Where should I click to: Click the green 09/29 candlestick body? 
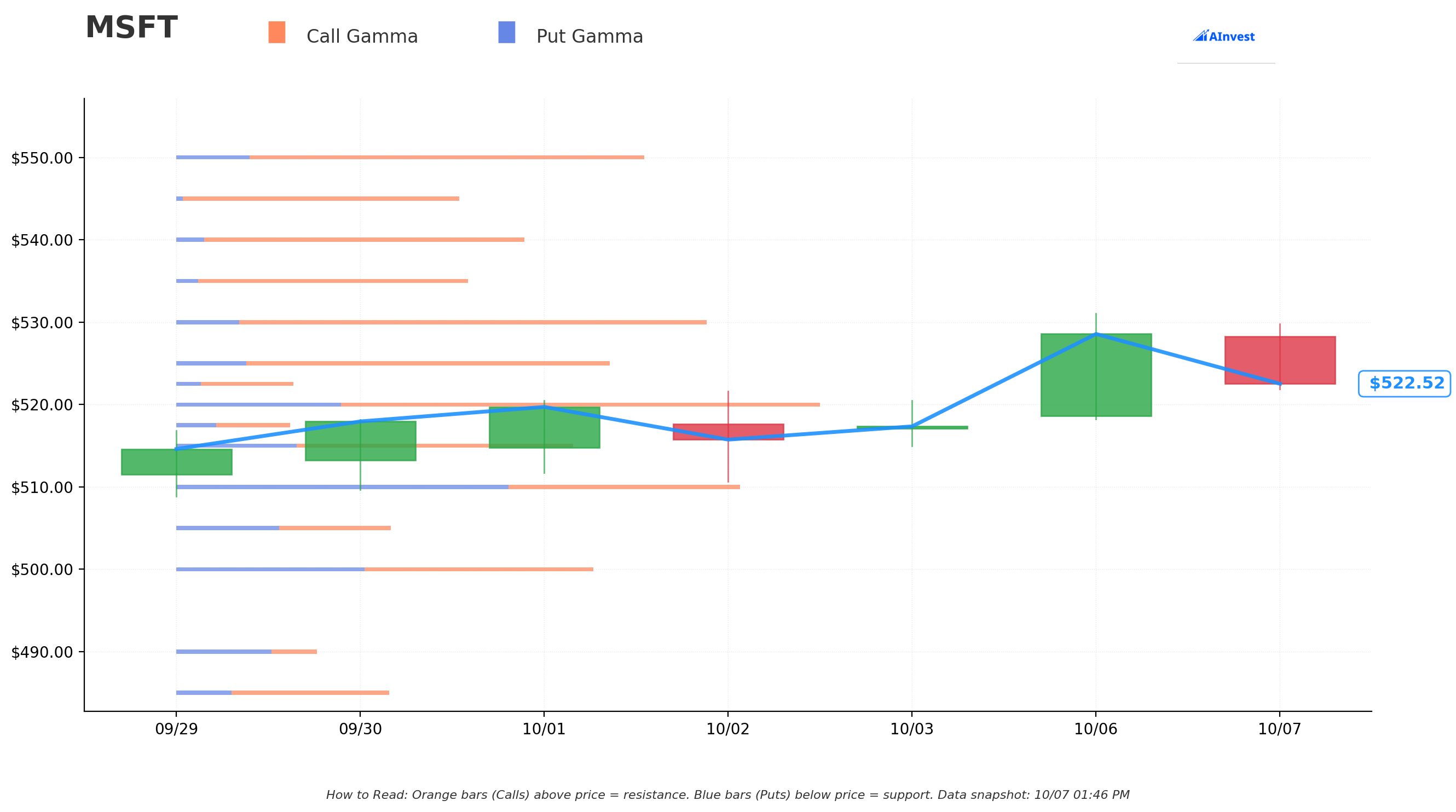click(x=176, y=462)
